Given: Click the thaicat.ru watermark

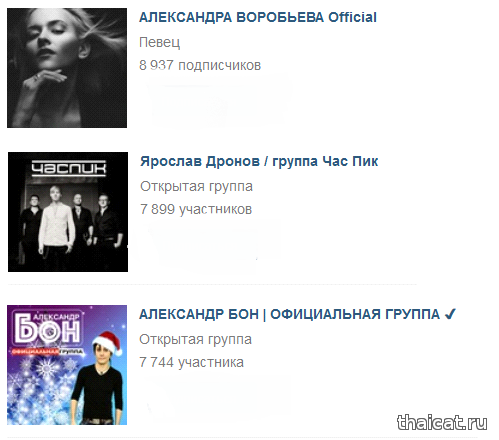Looking at the screenshot, I should 442,423.
